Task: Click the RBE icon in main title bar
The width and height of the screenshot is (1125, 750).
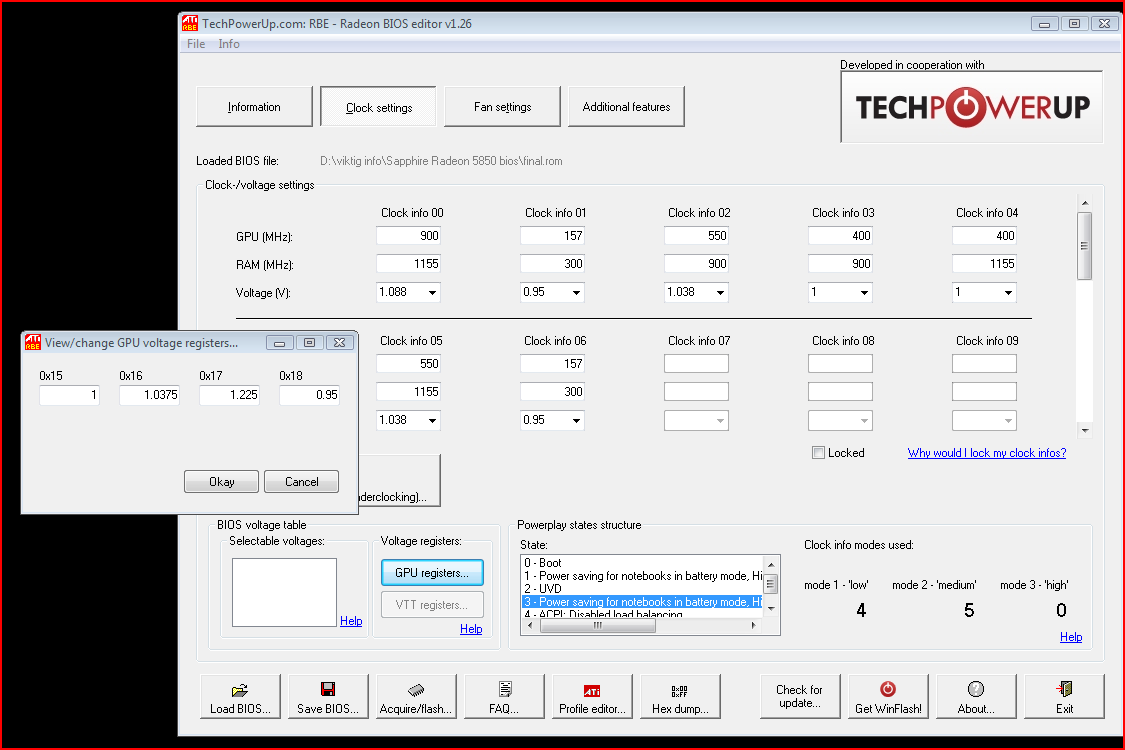Action: coord(189,24)
